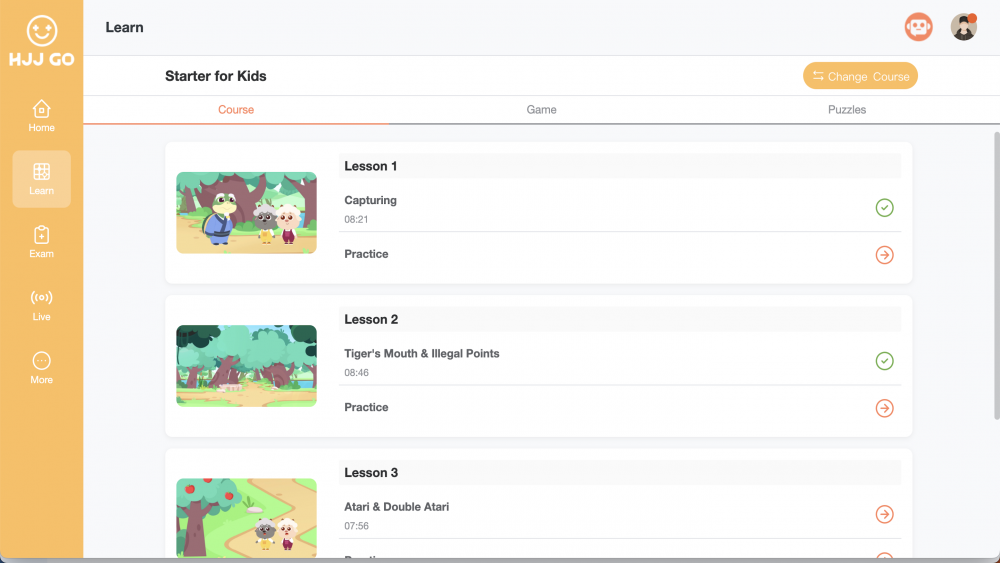The width and height of the screenshot is (1000, 563).
Task: Switch to the Game tab
Action: [x=541, y=110]
